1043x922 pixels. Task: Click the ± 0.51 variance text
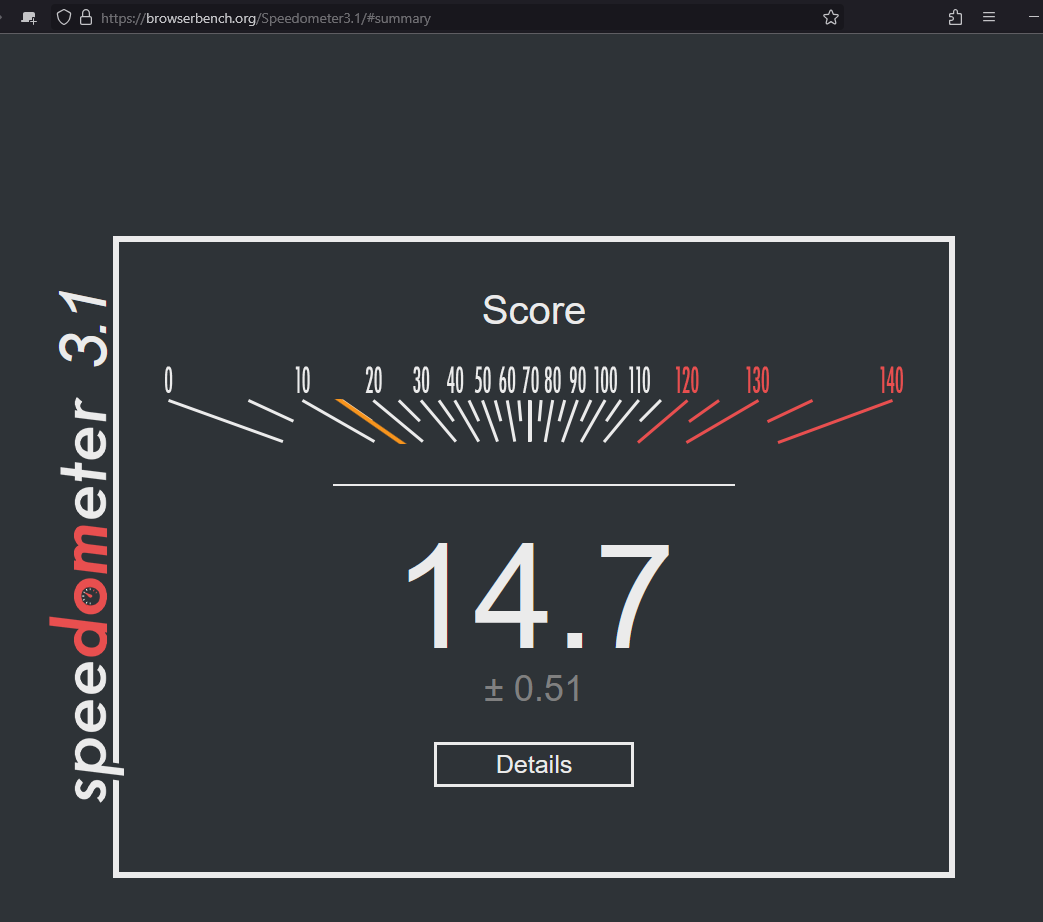(x=533, y=689)
